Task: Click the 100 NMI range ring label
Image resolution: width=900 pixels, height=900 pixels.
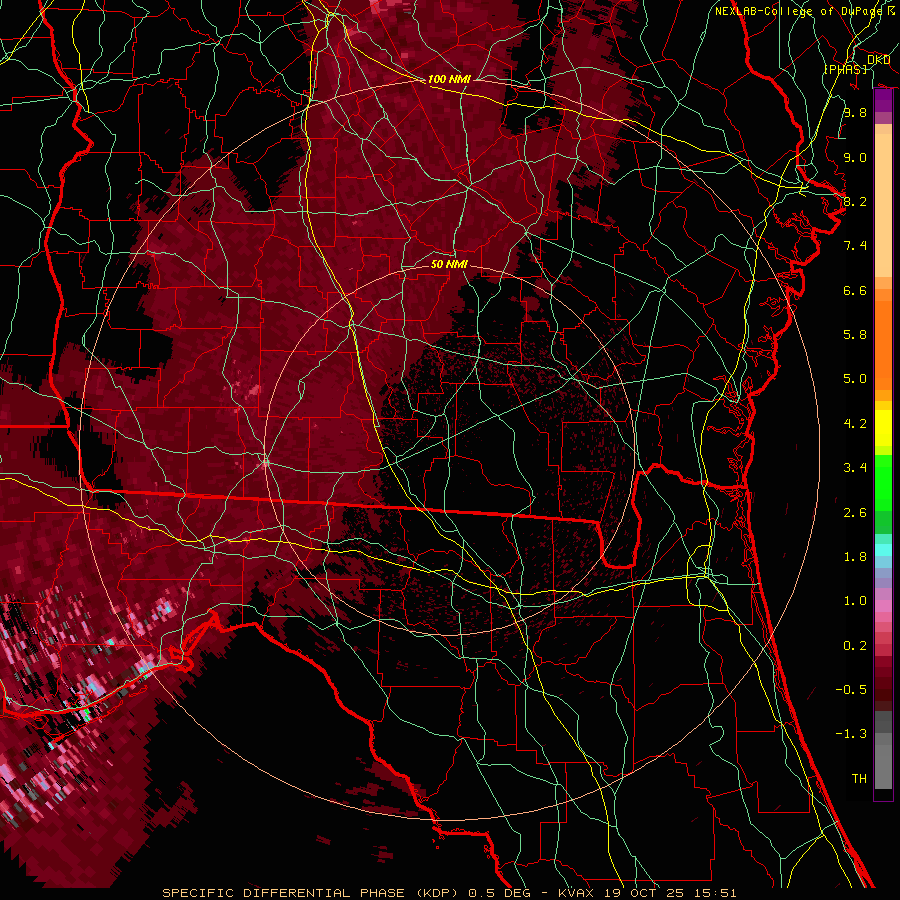Action: [x=449, y=79]
